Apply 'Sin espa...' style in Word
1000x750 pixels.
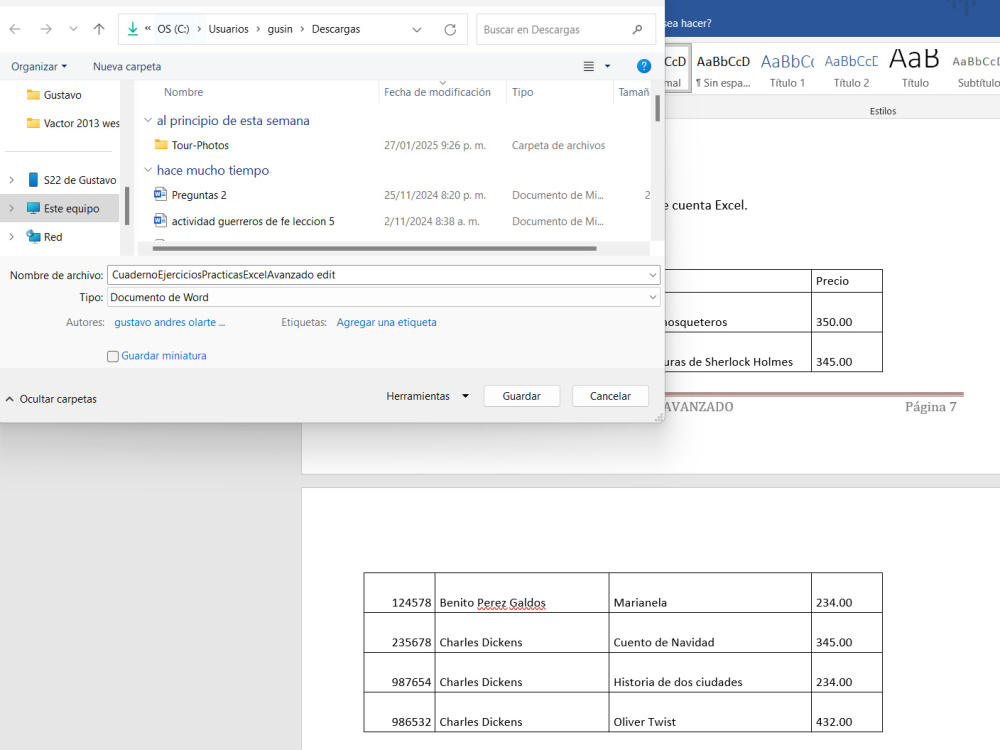coord(723,70)
